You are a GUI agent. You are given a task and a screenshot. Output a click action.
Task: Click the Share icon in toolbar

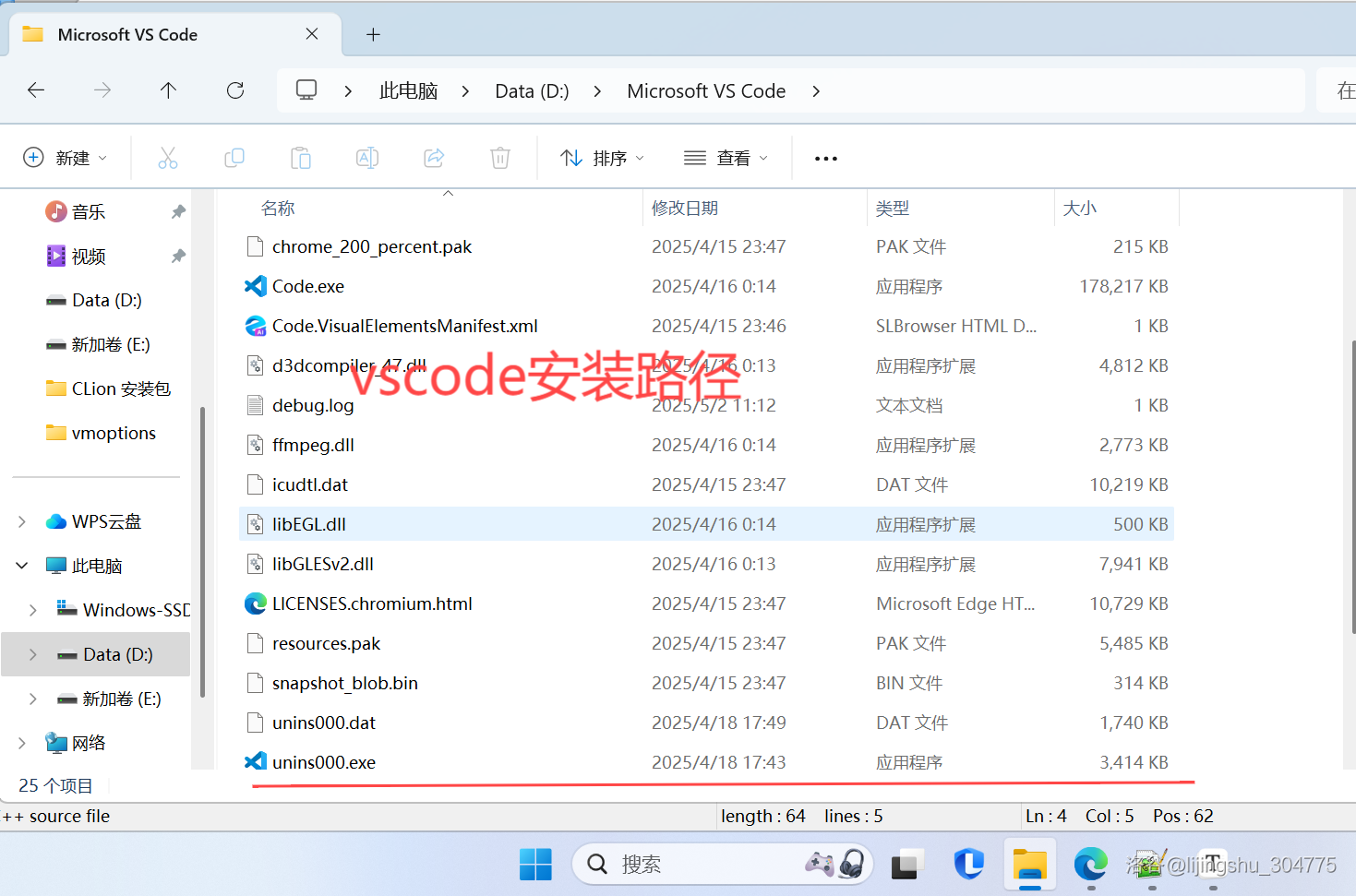[x=434, y=158]
